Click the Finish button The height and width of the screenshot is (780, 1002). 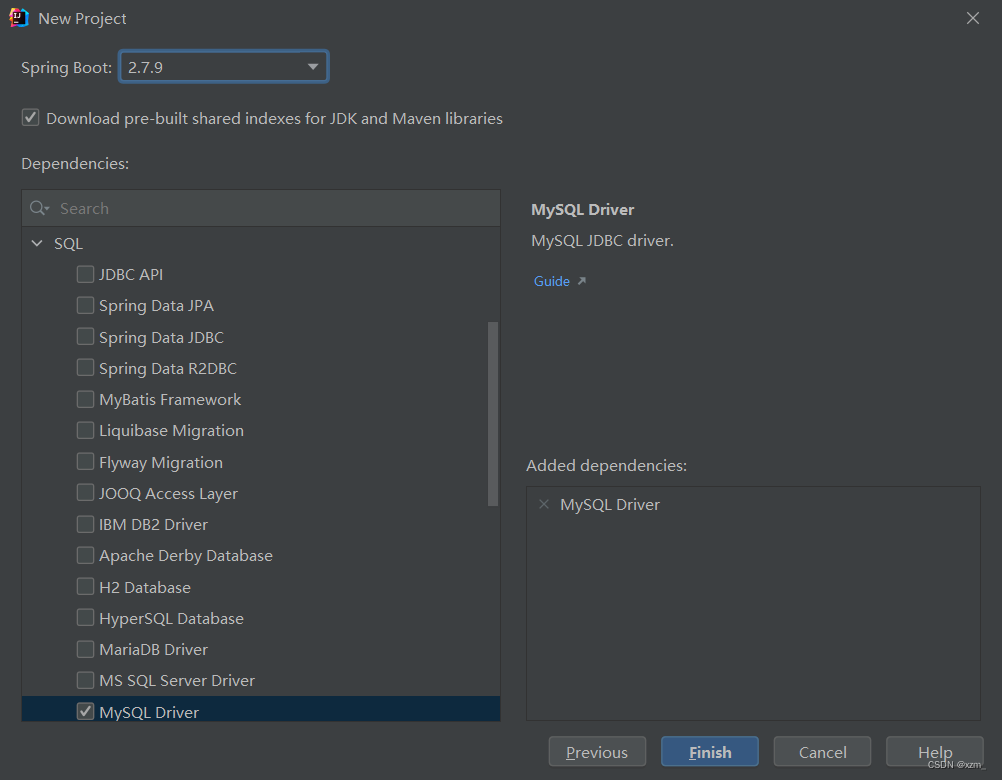tap(709, 751)
